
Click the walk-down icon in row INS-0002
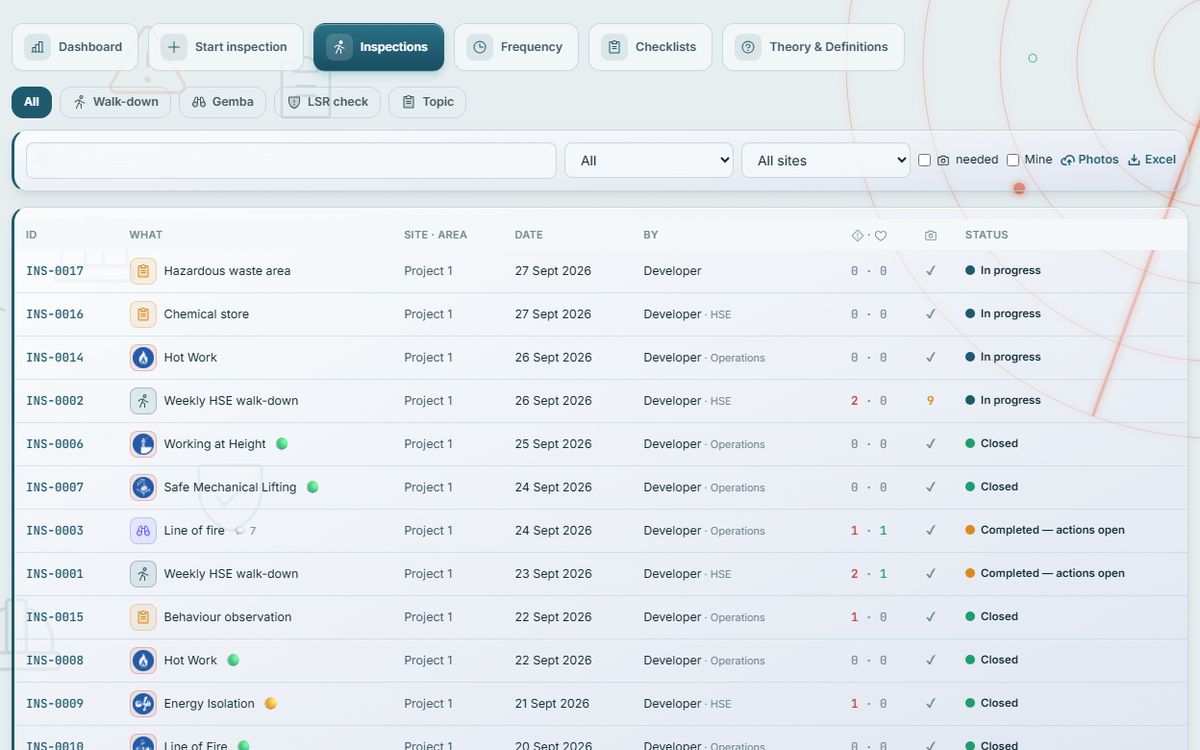click(143, 401)
